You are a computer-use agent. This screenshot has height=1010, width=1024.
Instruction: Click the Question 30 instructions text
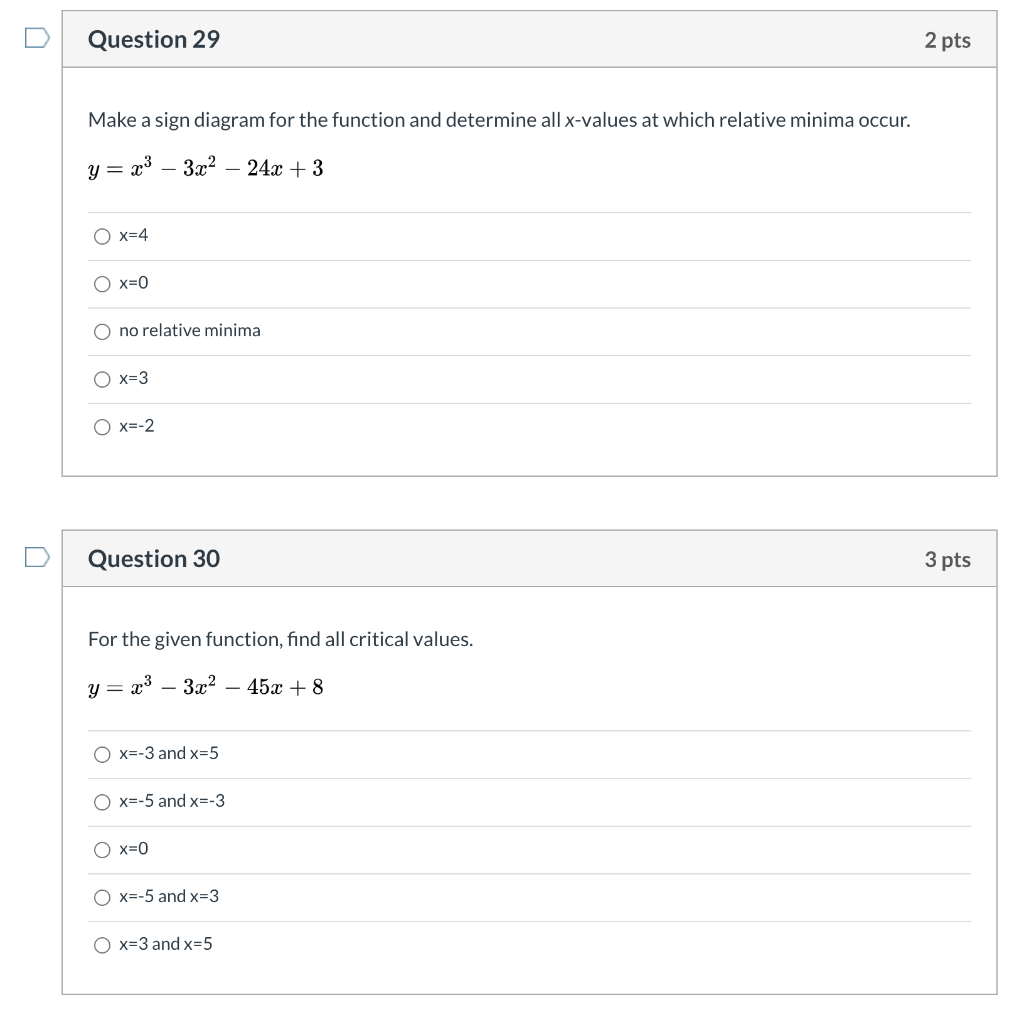pos(280,639)
